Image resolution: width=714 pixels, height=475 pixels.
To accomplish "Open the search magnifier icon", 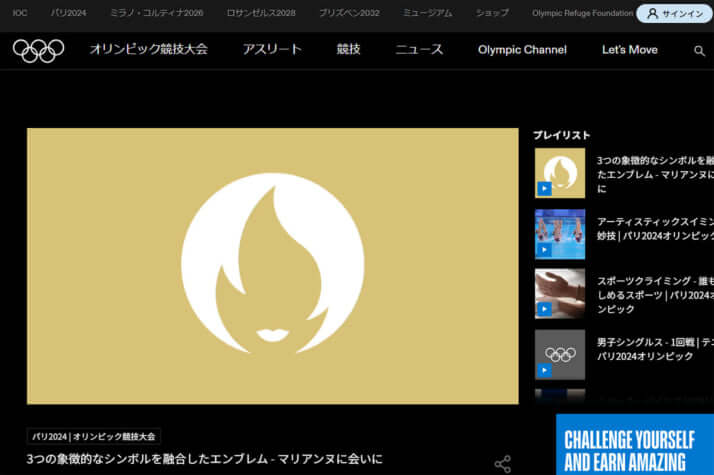I will pyautogui.click(x=699, y=51).
